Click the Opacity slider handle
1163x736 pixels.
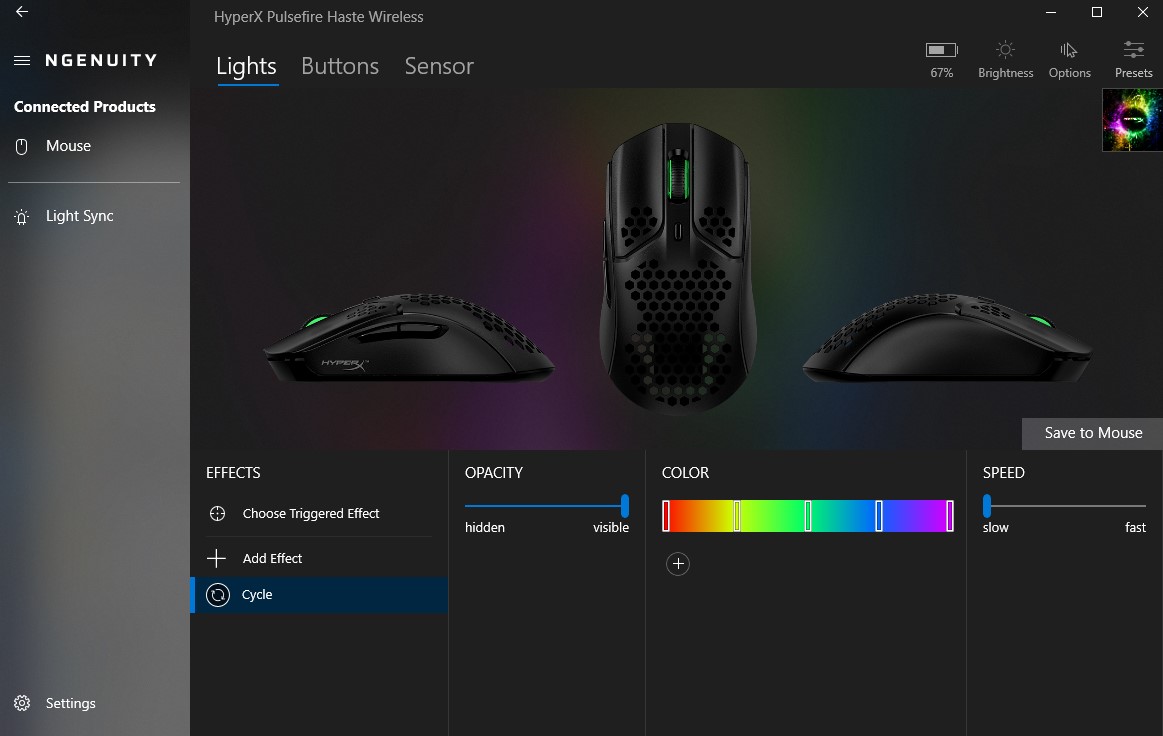click(625, 506)
